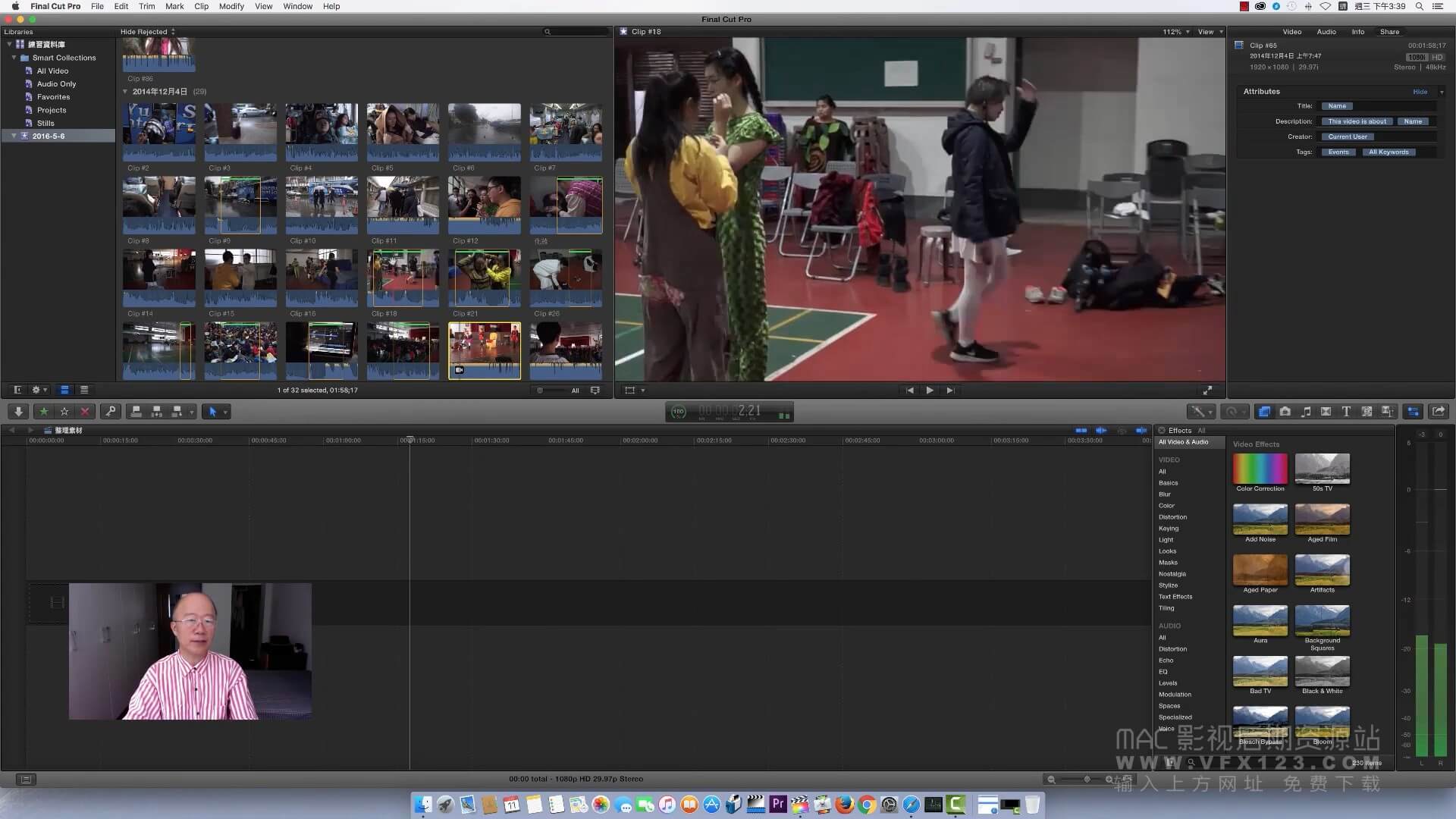Open the Enhancements magic wand menu
Screen dimensions: 1456x819
1200,411
